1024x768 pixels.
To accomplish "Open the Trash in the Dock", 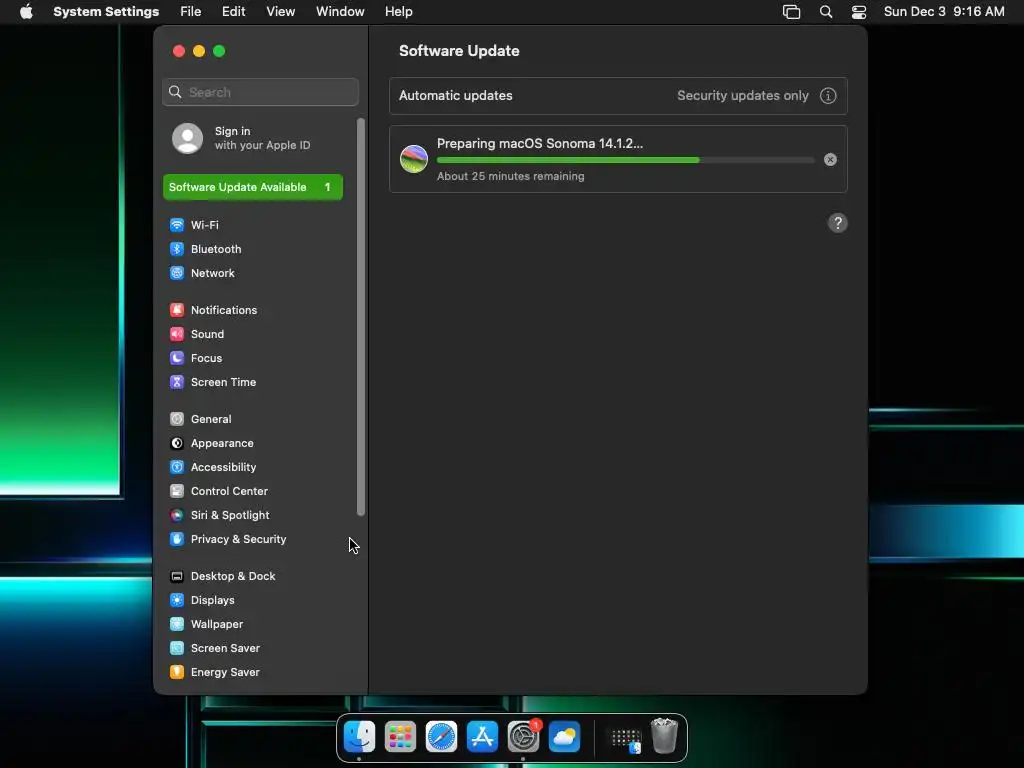I will pos(664,737).
